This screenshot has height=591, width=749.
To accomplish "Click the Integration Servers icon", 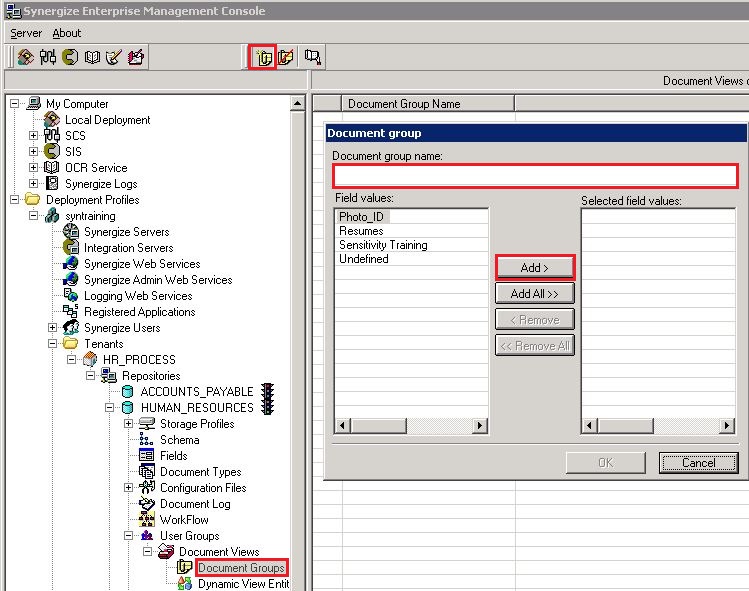I will 71,247.
